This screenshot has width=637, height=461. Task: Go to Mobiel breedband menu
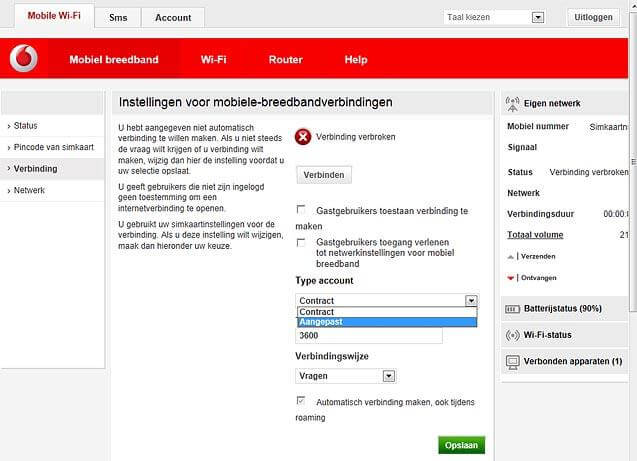point(114,60)
